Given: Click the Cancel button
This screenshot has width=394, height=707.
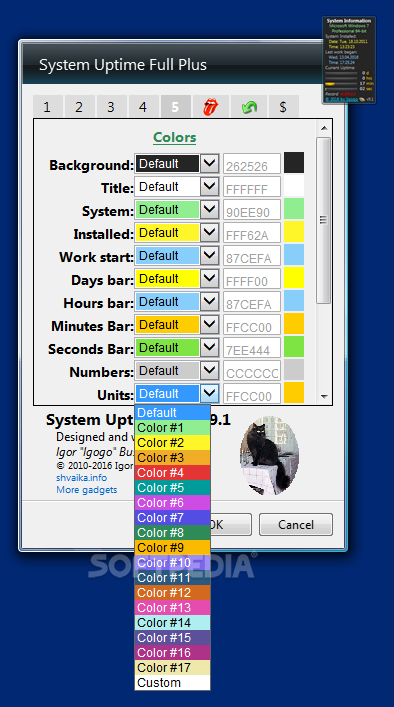Looking at the screenshot, I should [x=296, y=524].
